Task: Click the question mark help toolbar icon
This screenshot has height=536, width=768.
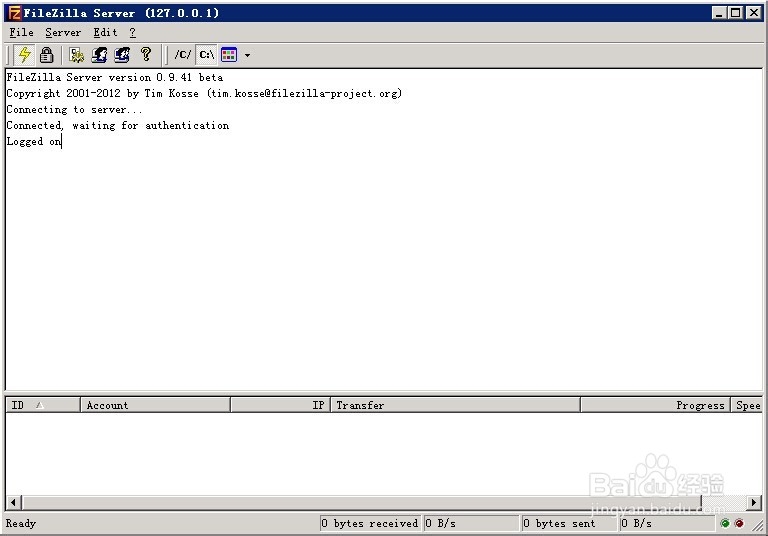Action: [145, 54]
